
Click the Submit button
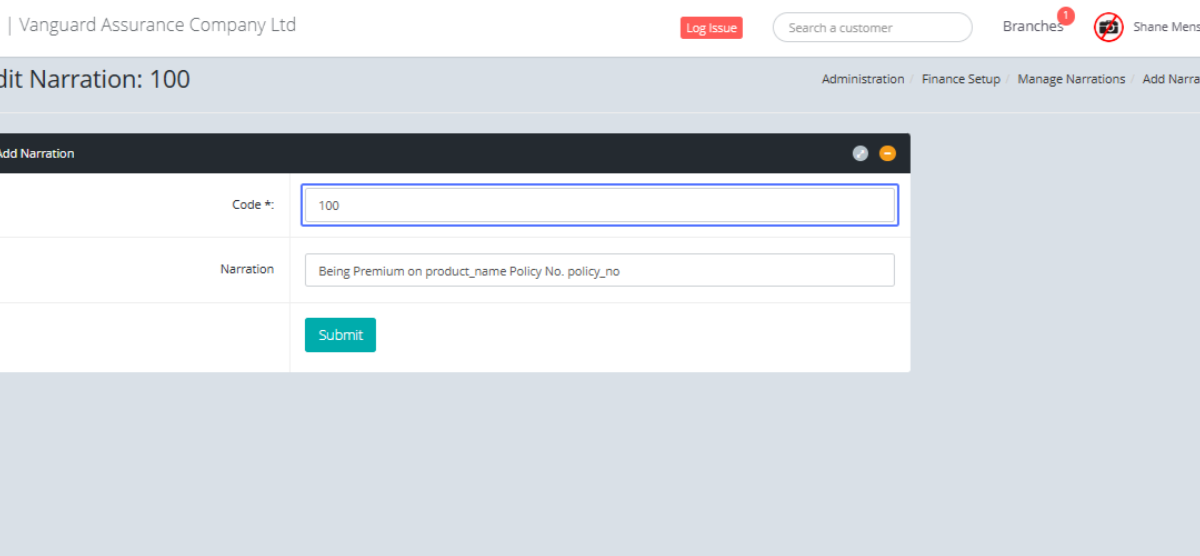click(x=340, y=335)
